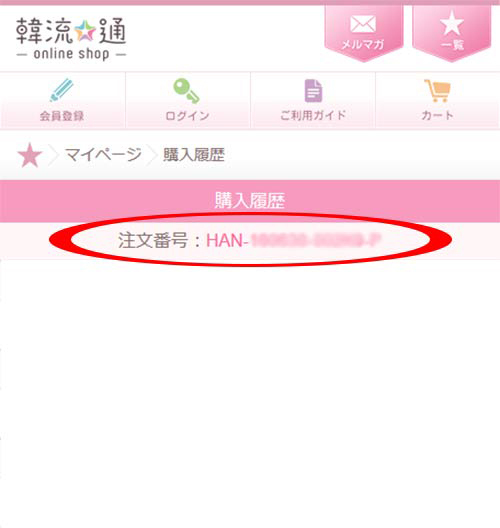Screen dimensions: 500x528
Task: Click the green key login icon
Action: pos(186,91)
